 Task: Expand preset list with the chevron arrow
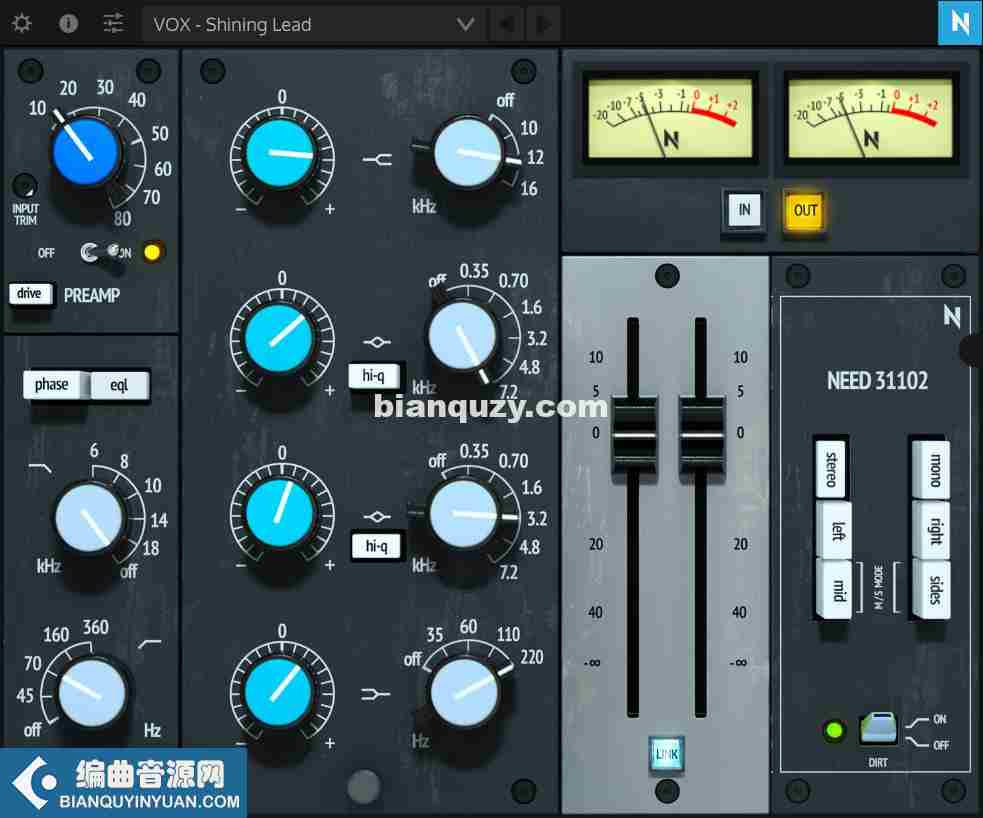click(465, 24)
